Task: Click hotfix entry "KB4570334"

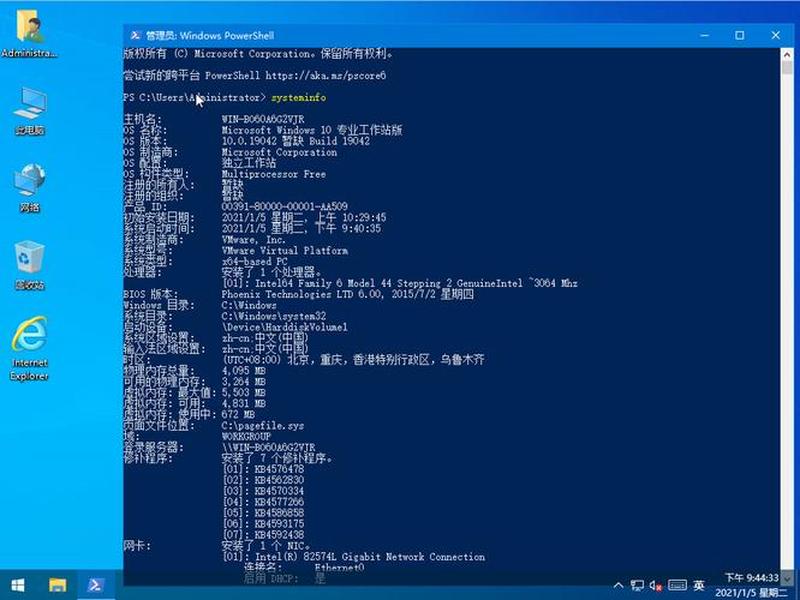Action: coord(279,491)
